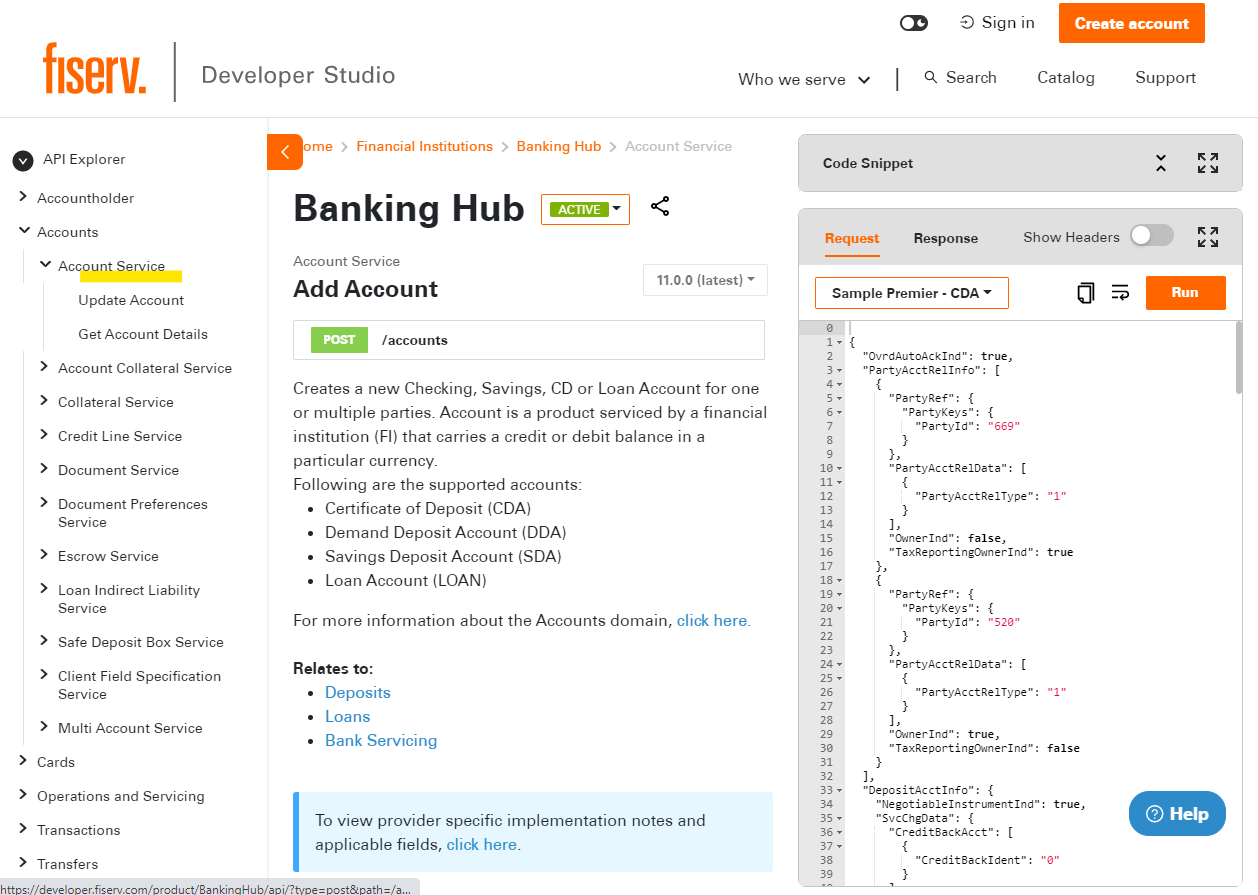Expand Escrow Service node
The height and width of the screenshot is (895, 1258).
[44, 555]
